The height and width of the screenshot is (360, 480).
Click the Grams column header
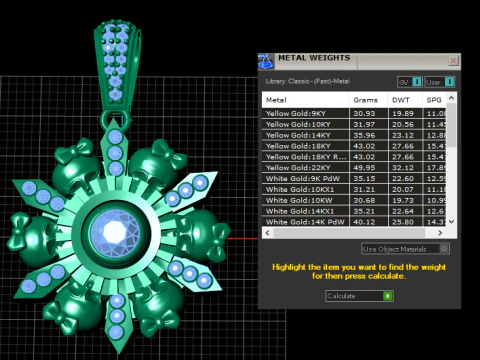pyautogui.click(x=368, y=100)
